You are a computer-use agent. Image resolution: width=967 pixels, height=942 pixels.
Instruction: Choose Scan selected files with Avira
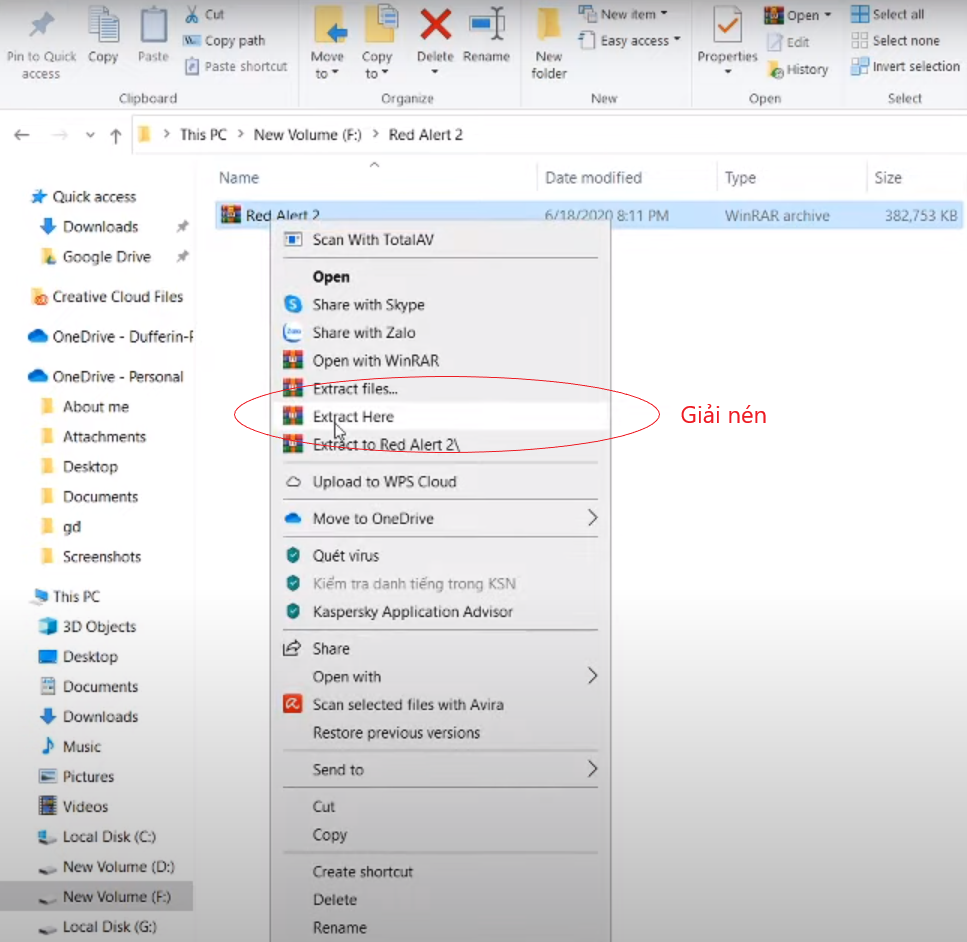440,704
